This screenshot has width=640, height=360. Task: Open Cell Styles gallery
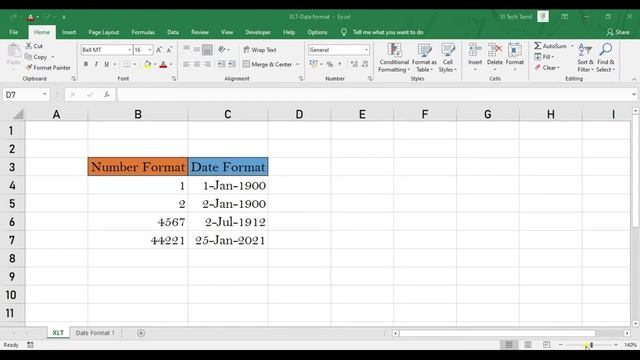448,58
